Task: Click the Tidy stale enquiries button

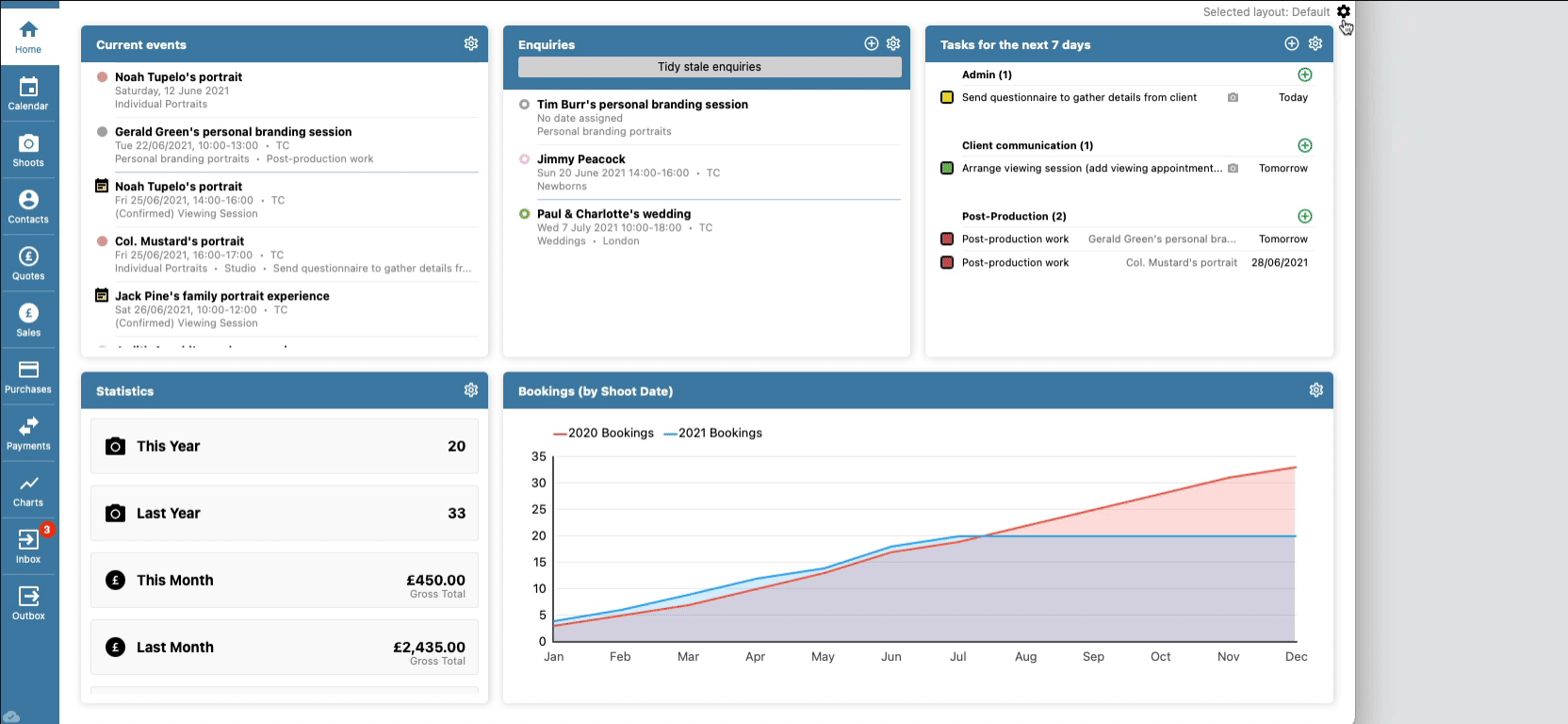Action: point(710,67)
